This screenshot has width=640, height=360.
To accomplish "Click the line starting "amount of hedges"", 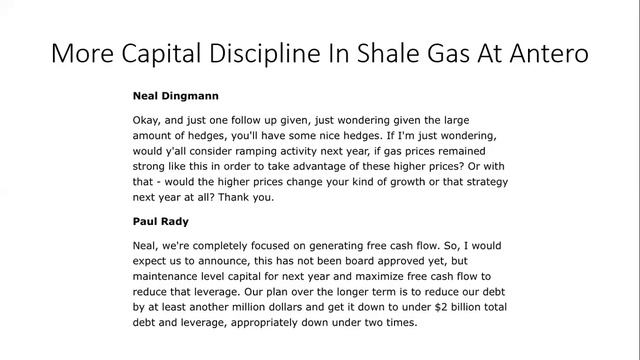I will [315, 136].
